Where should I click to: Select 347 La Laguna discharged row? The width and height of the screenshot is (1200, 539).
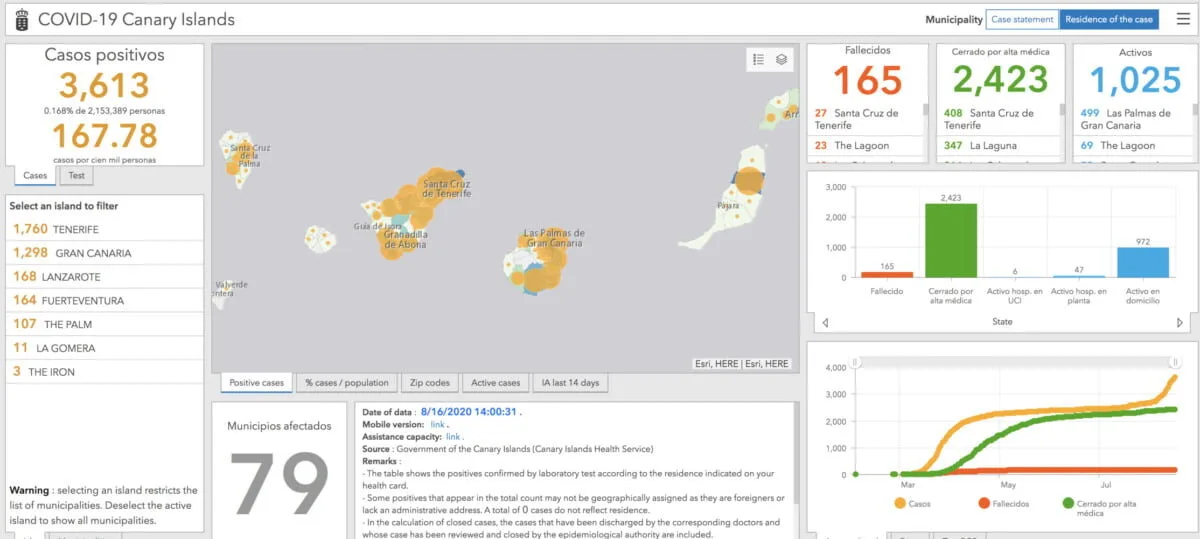(x=999, y=146)
